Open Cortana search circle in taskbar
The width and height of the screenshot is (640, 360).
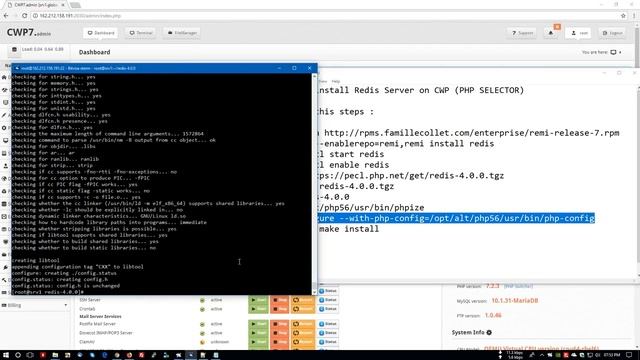point(18,355)
